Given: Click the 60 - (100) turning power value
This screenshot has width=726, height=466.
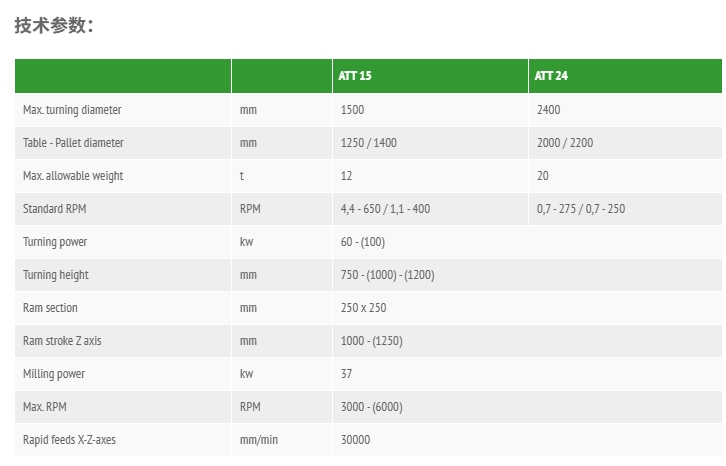Looking at the screenshot, I should 363,242.
